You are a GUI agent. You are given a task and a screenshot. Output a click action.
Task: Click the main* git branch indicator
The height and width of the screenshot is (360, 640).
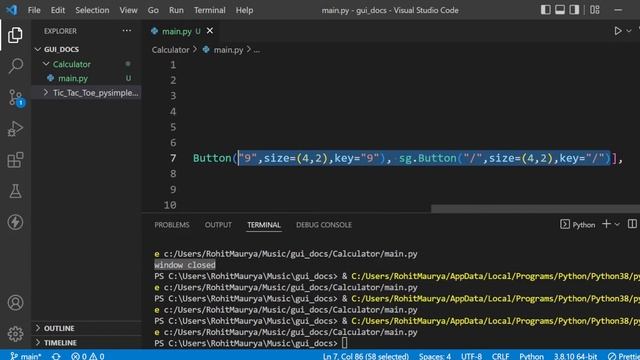(26, 356)
